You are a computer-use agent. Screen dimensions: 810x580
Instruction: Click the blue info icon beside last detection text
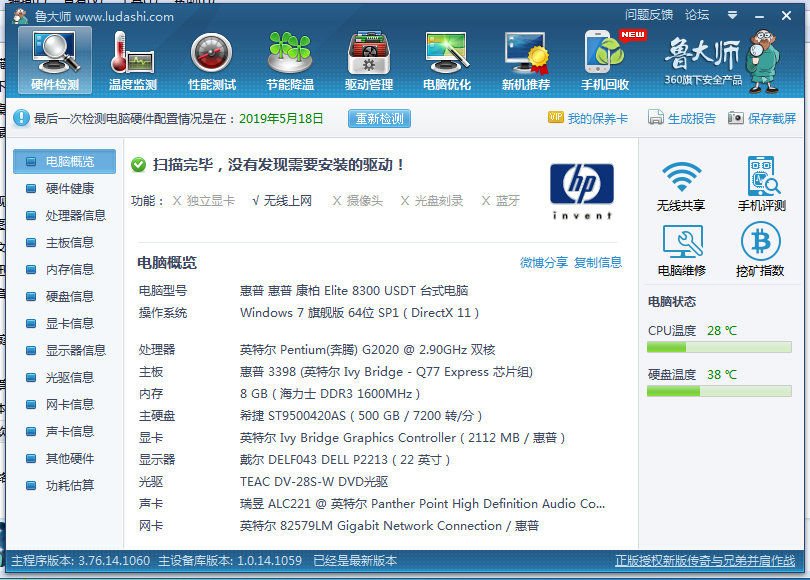(x=21, y=118)
